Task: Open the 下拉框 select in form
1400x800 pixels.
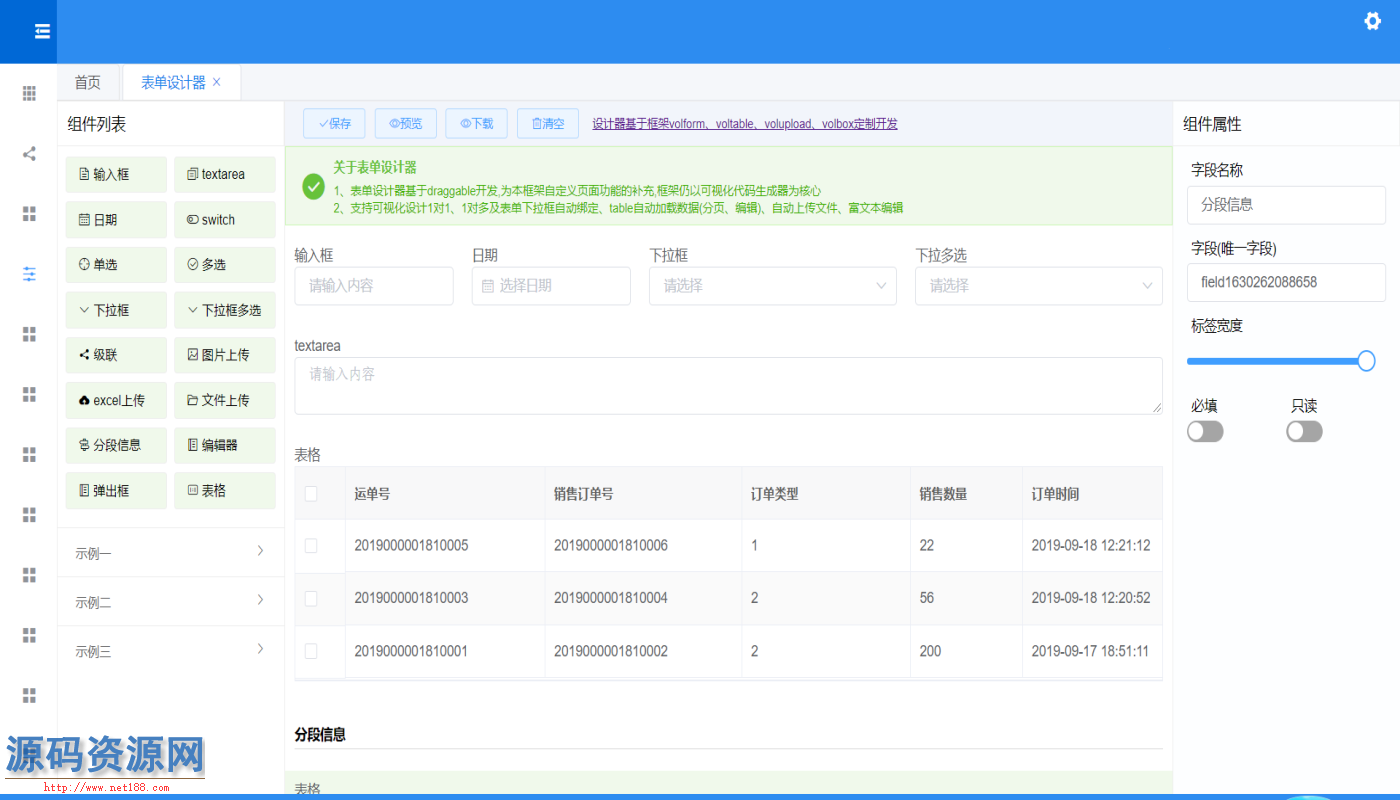Action: [x=773, y=286]
